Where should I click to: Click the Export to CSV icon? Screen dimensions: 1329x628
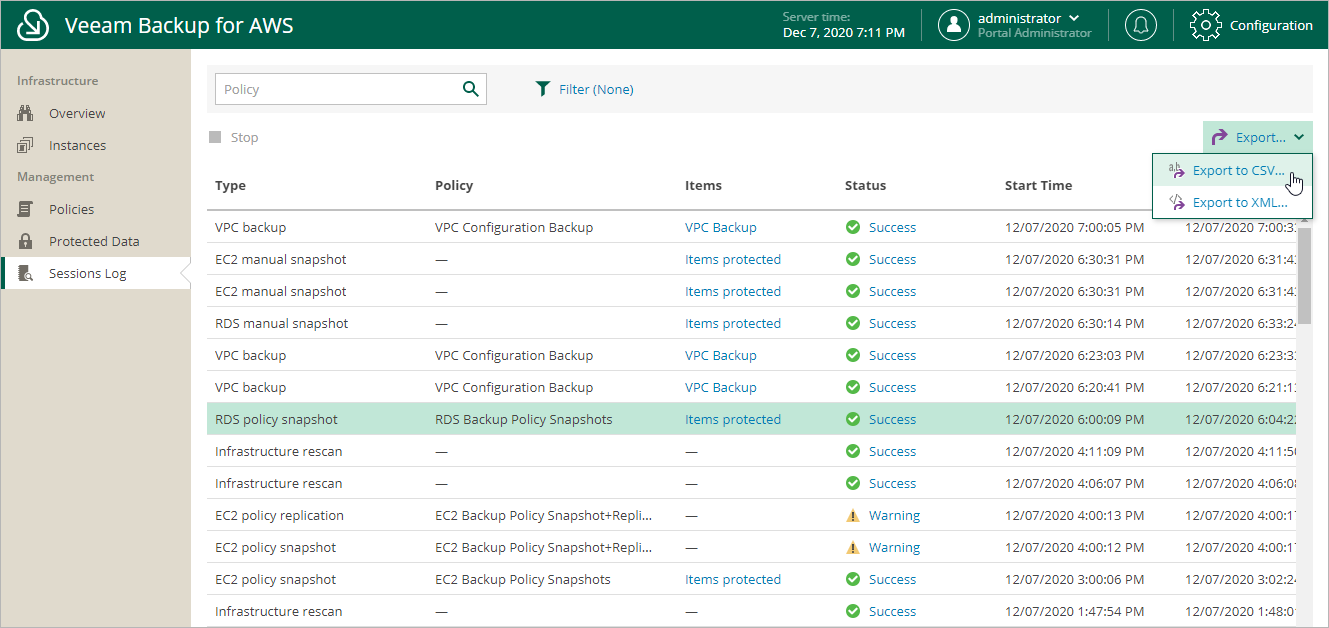1177,169
